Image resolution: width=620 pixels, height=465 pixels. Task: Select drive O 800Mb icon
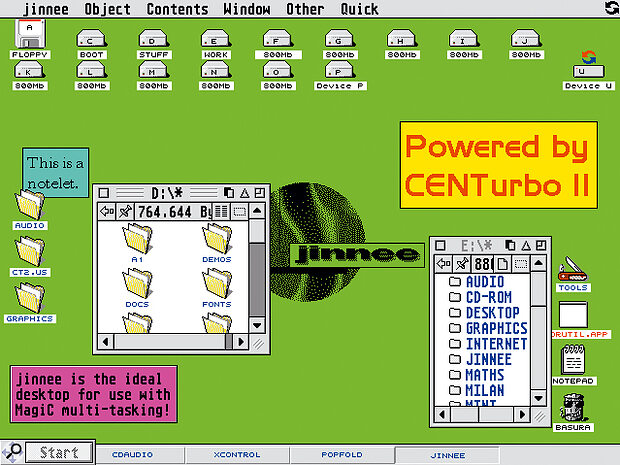[278, 70]
